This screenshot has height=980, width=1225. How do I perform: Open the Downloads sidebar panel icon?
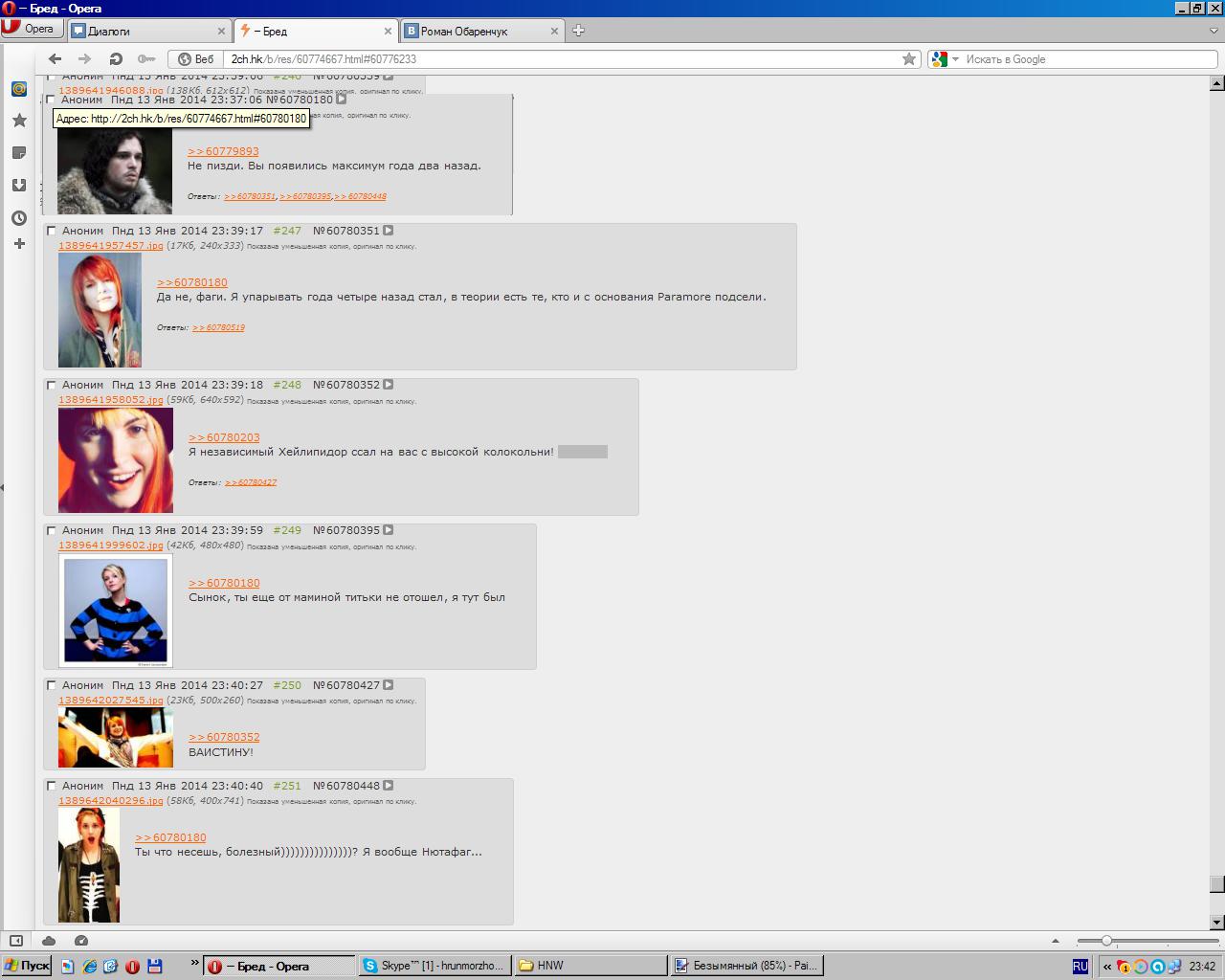(18, 185)
